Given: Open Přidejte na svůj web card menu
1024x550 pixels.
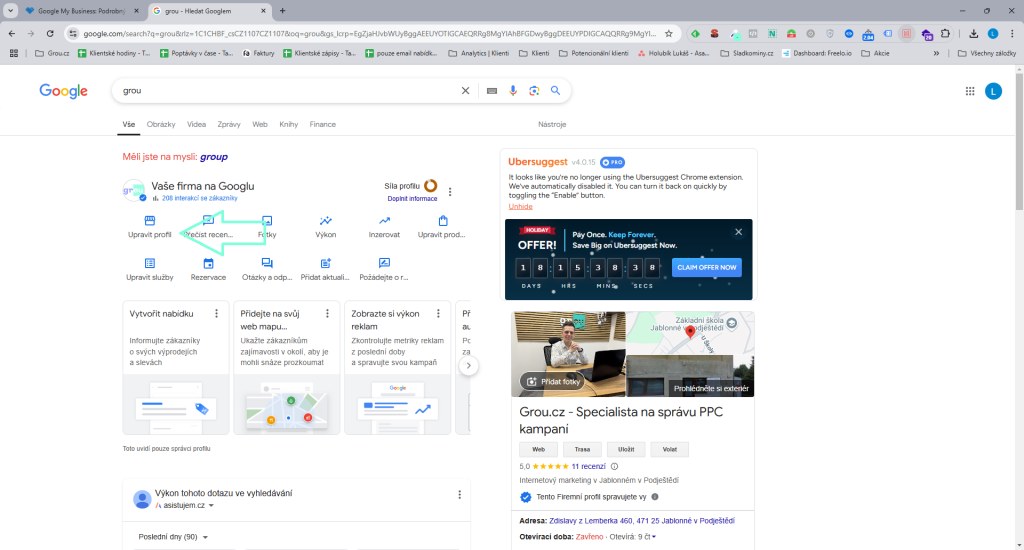Looking at the screenshot, I should (x=328, y=314).
